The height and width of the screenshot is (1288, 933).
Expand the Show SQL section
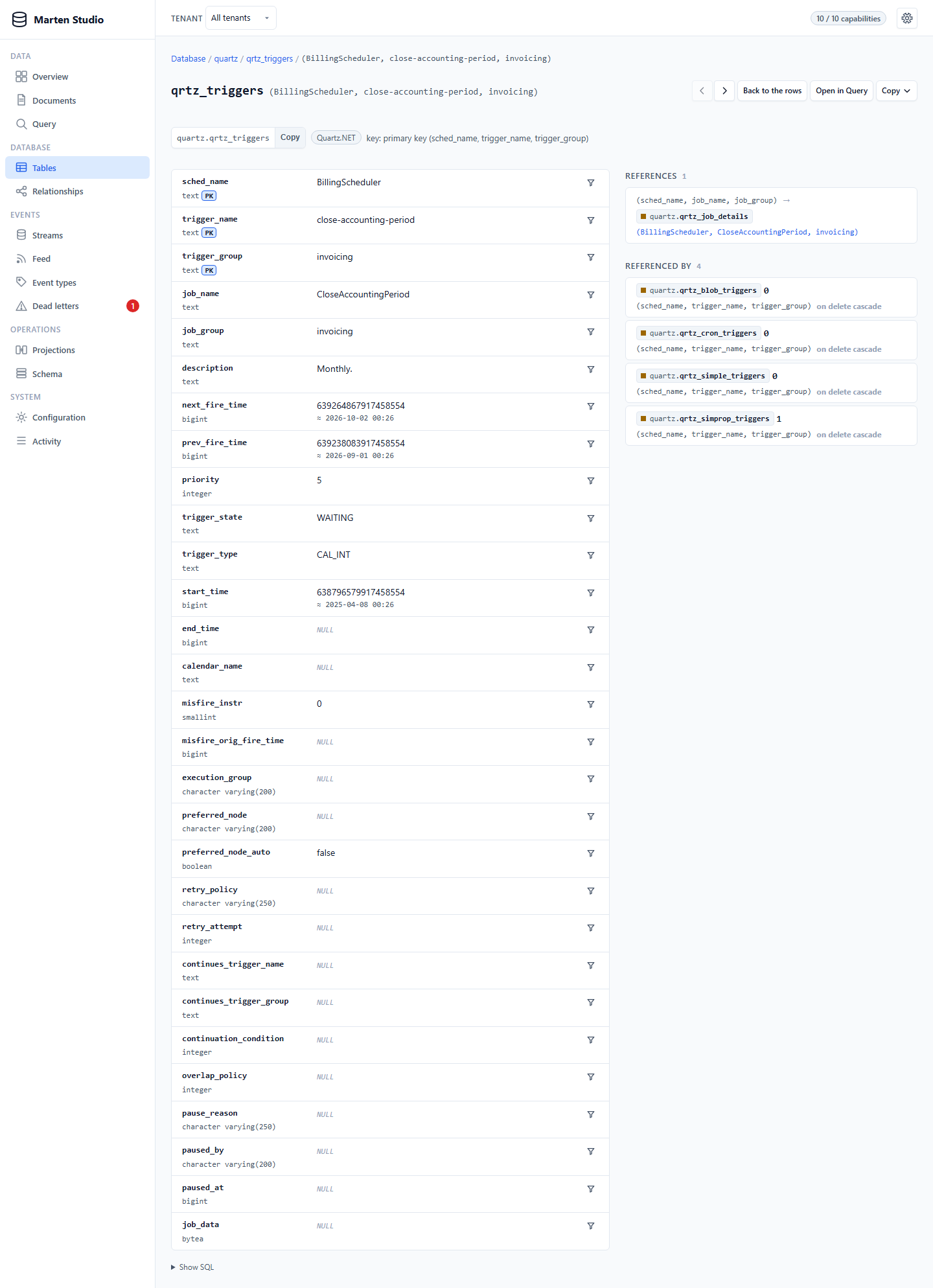coord(192,1267)
